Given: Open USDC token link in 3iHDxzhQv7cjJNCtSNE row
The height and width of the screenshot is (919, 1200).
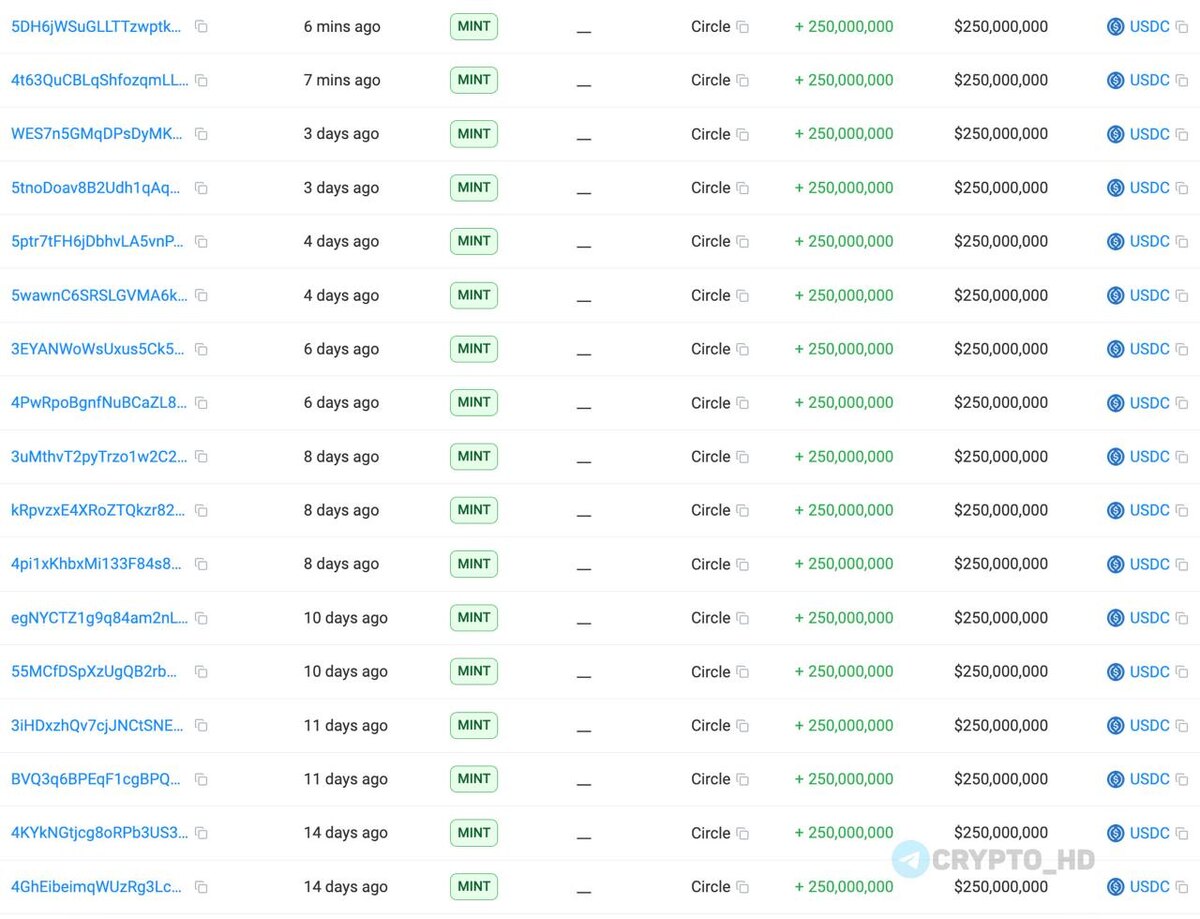Looking at the screenshot, I should click(1149, 725).
